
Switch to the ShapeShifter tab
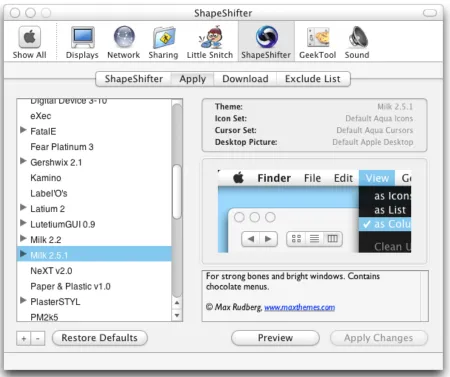pos(134,79)
